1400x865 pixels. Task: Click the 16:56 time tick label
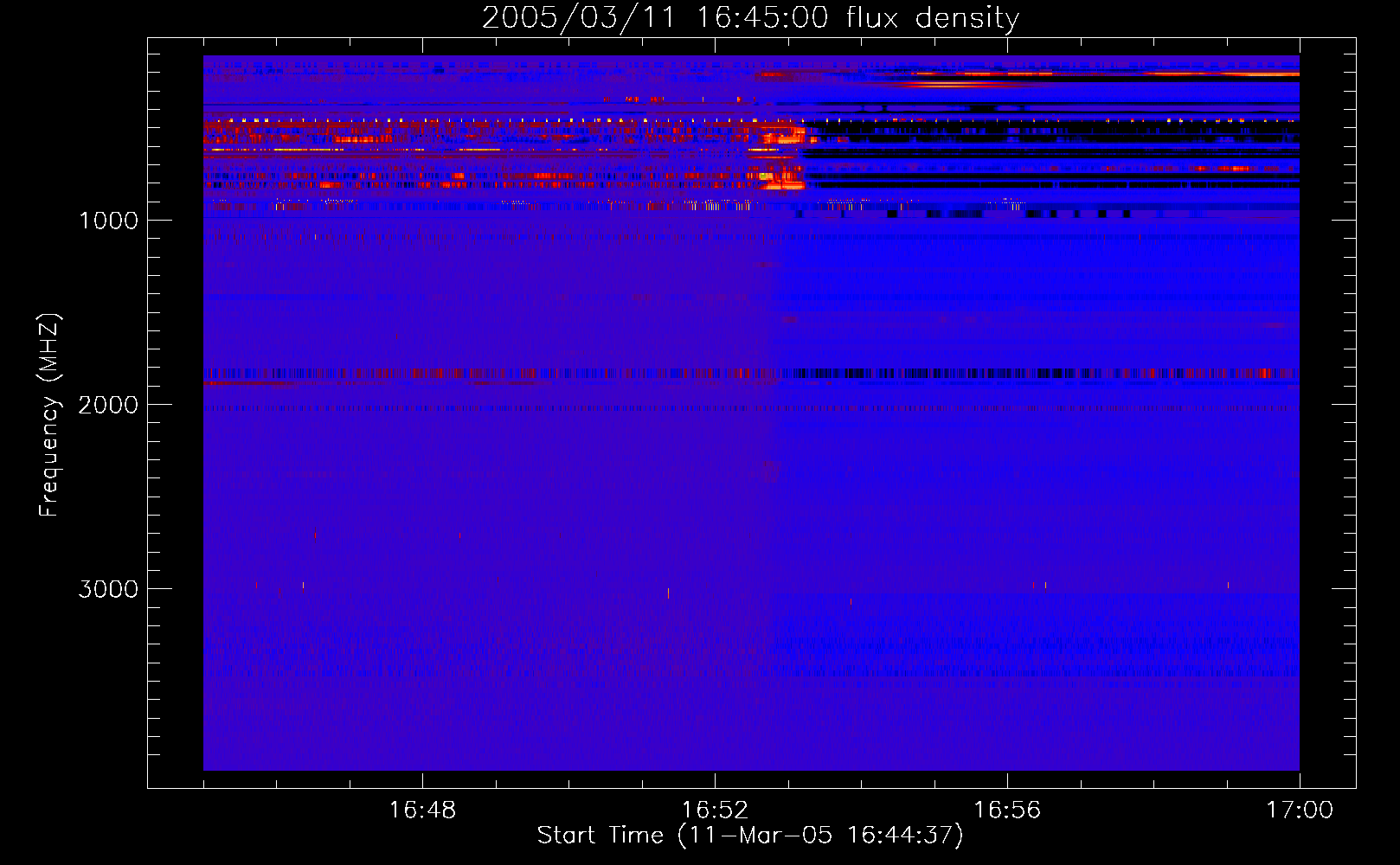point(1007,811)
